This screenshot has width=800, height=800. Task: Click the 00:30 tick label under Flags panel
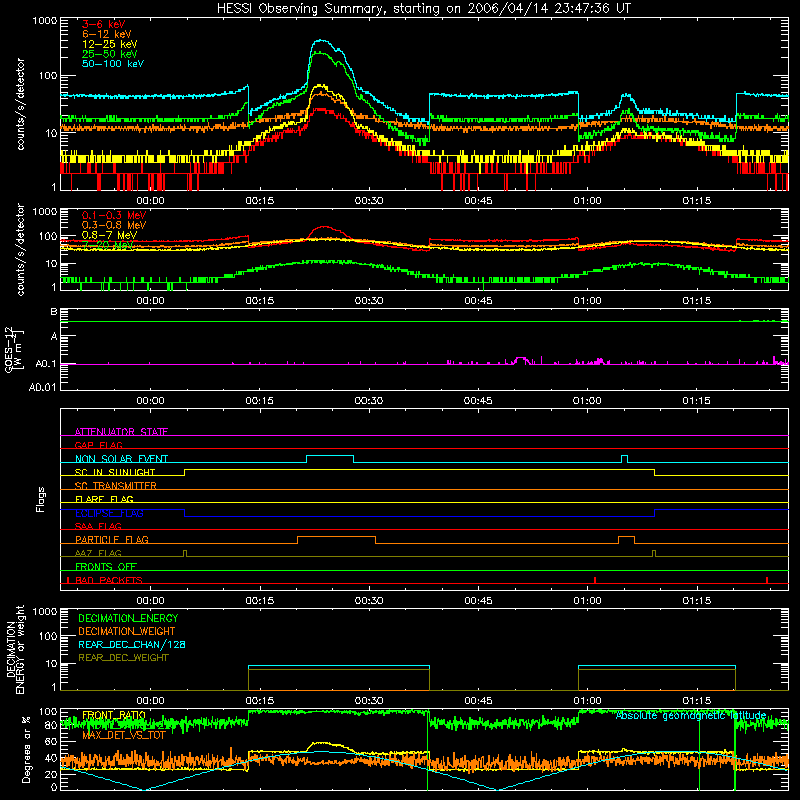369,601
